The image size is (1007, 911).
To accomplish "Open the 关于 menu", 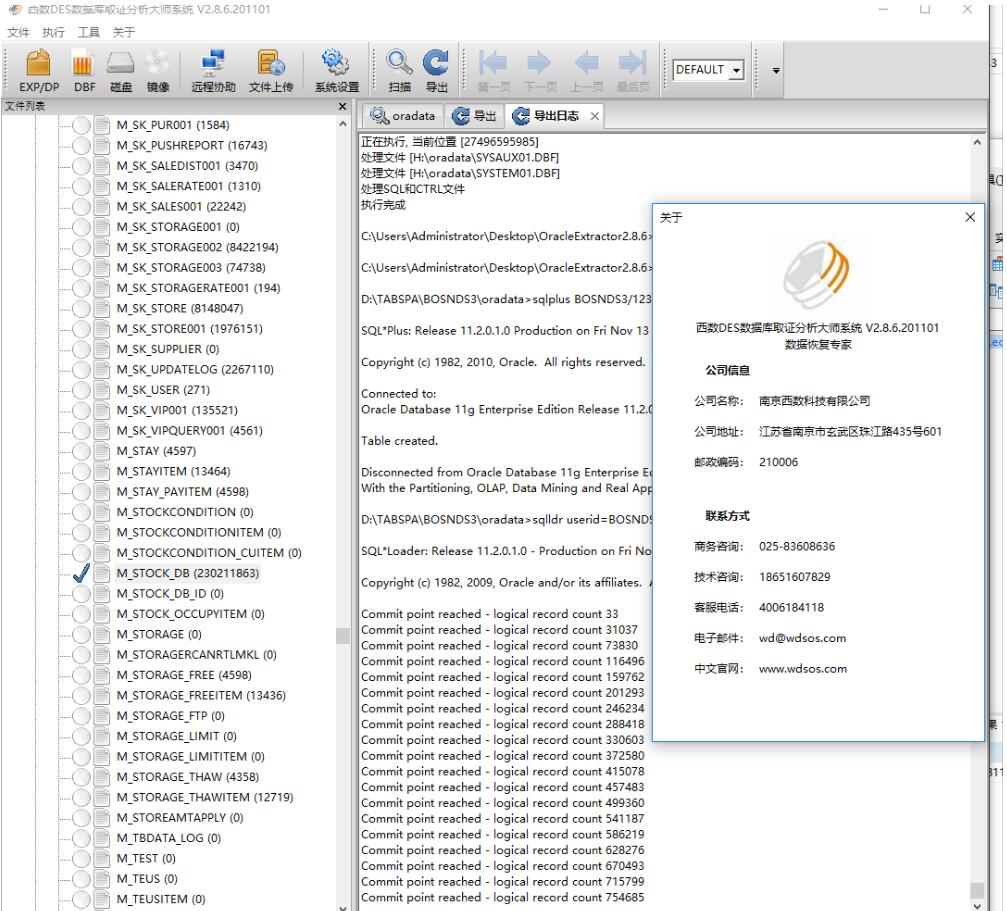I will click(124, 32).
